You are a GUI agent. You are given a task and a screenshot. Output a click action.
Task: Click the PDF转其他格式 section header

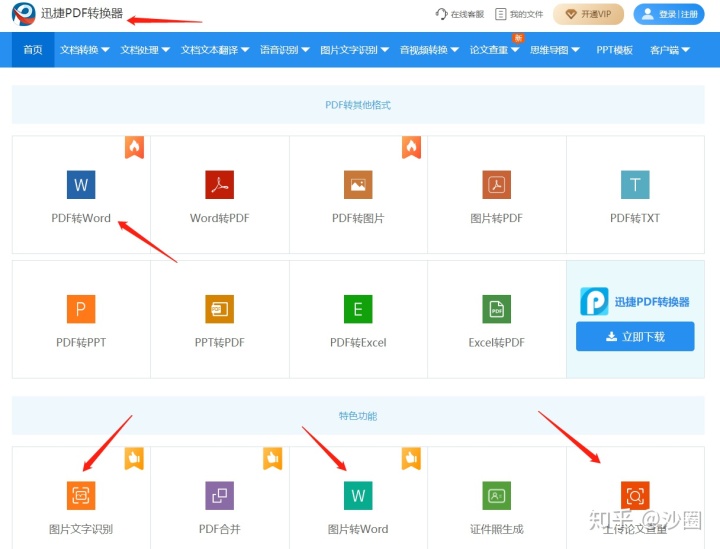tap(358, 105)
